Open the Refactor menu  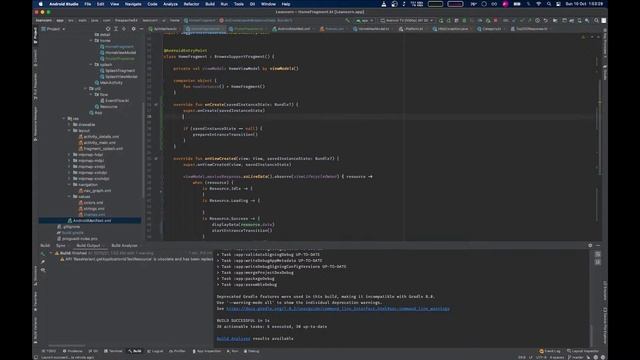[191, 4]
